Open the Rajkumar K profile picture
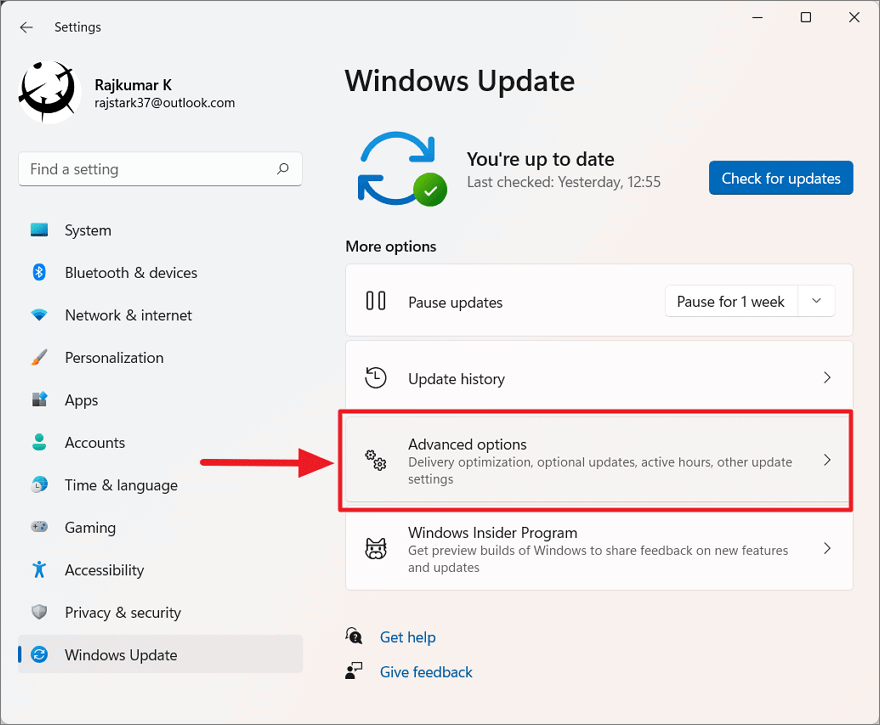 48,92
